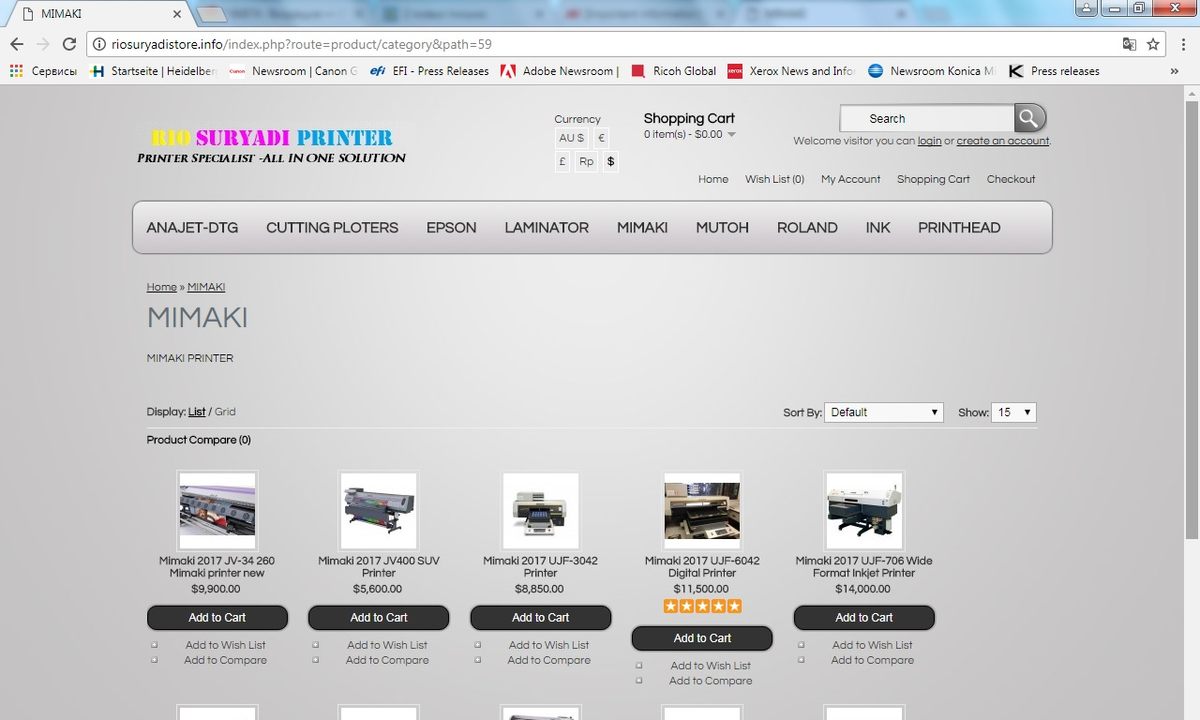This screenshot has height=720, width=1200.
Task: Open the Show items count dropdown
Action: 1013,412
